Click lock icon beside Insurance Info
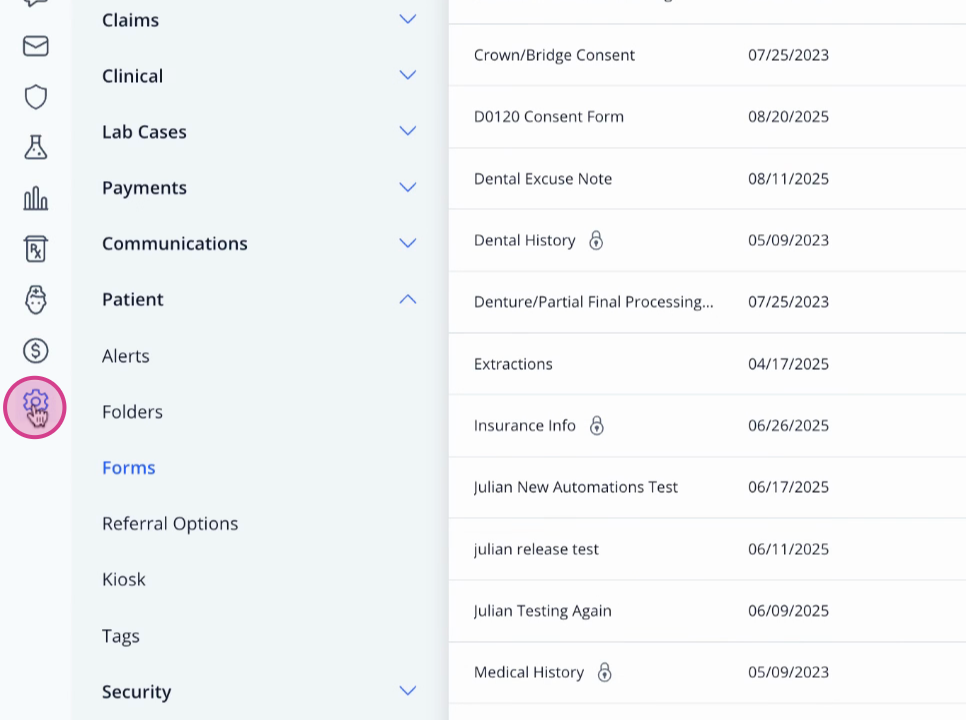 596,426
